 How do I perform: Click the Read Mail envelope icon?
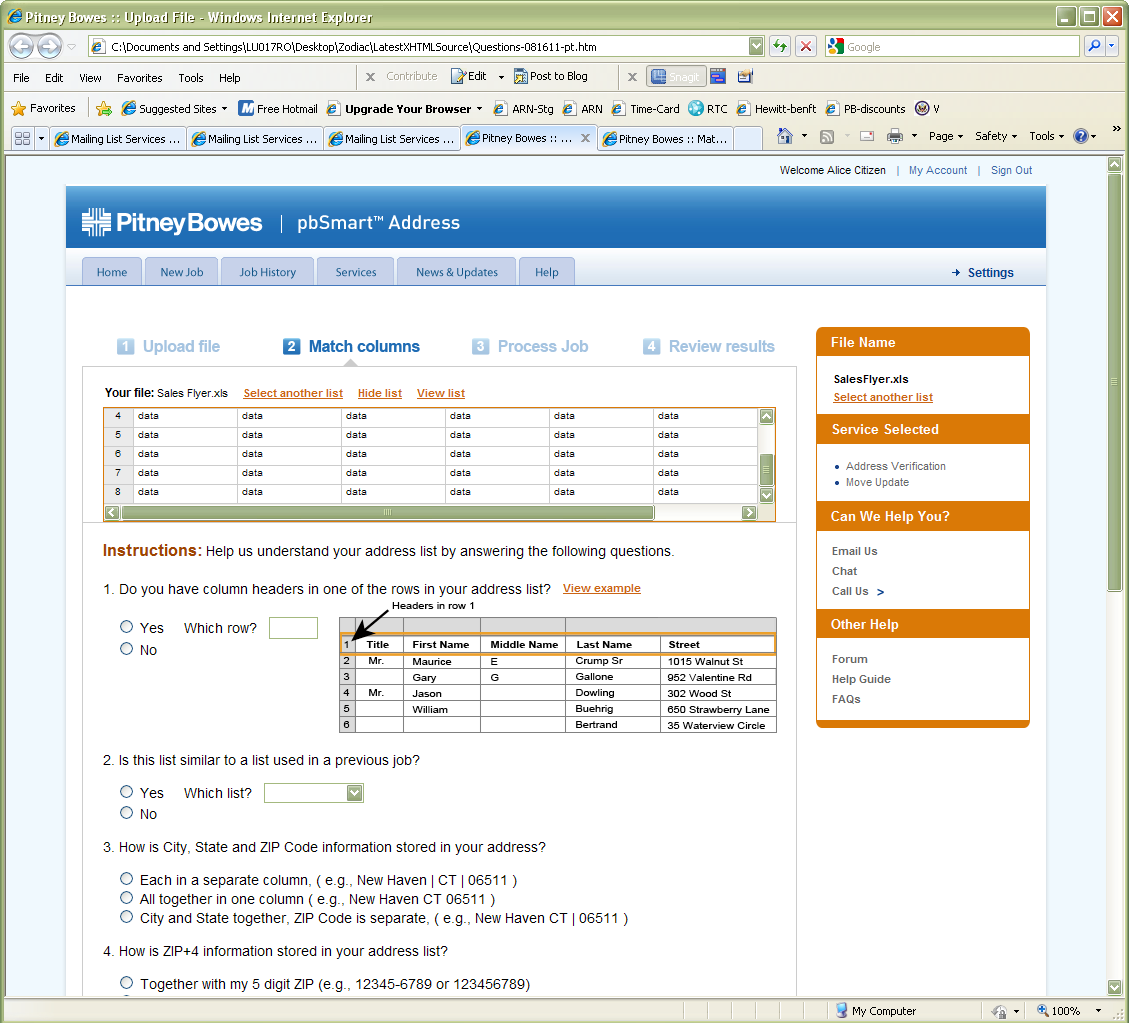click(x=867, y=136)
